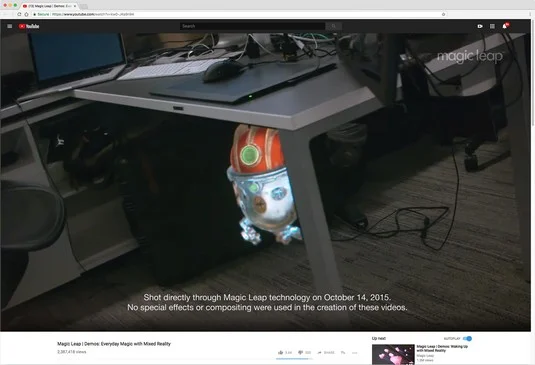Open the notifications bell
The height and width of the screenshot is (365, 535).
click(505, 26)
